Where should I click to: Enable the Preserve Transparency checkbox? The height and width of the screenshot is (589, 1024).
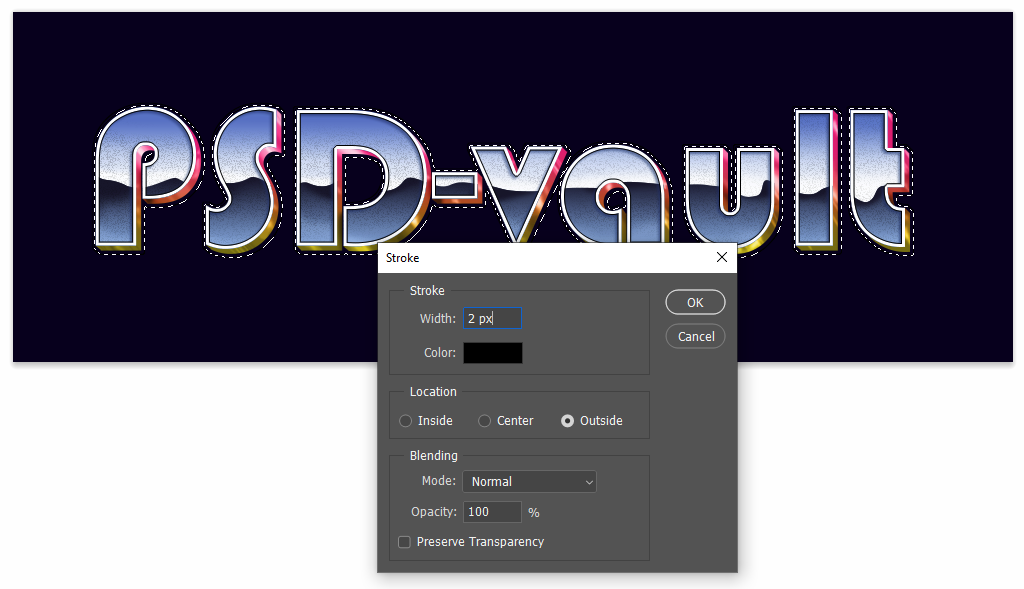[405, 542]
